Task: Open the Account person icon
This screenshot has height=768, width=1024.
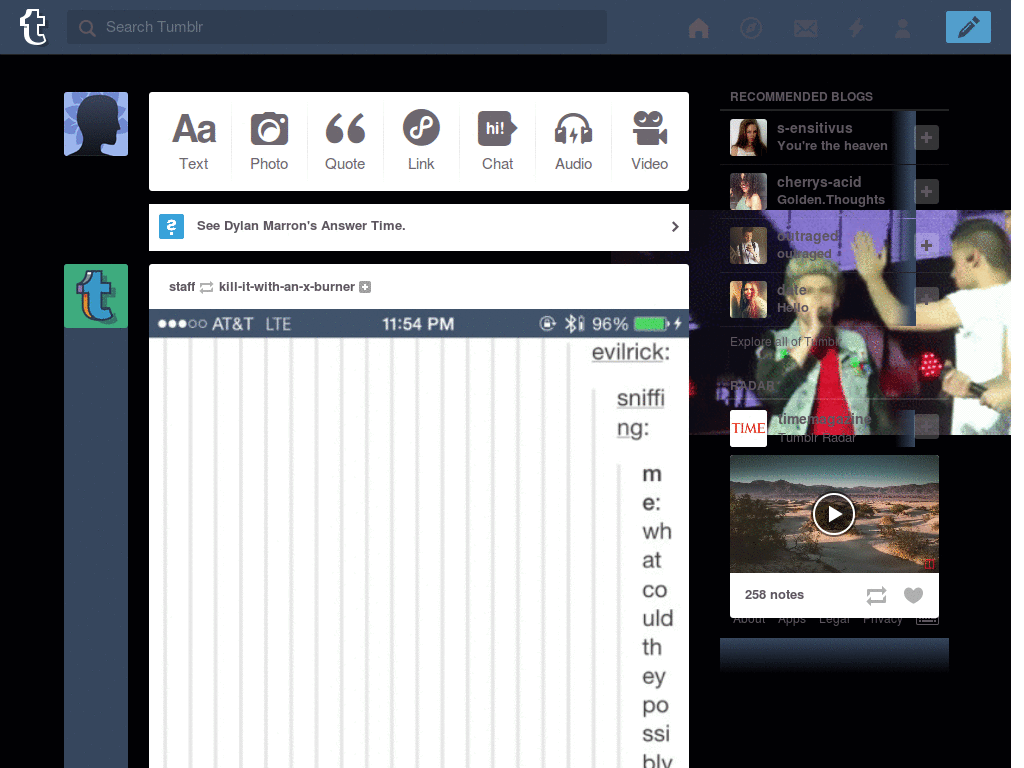Action: click(x=903, y=28)
